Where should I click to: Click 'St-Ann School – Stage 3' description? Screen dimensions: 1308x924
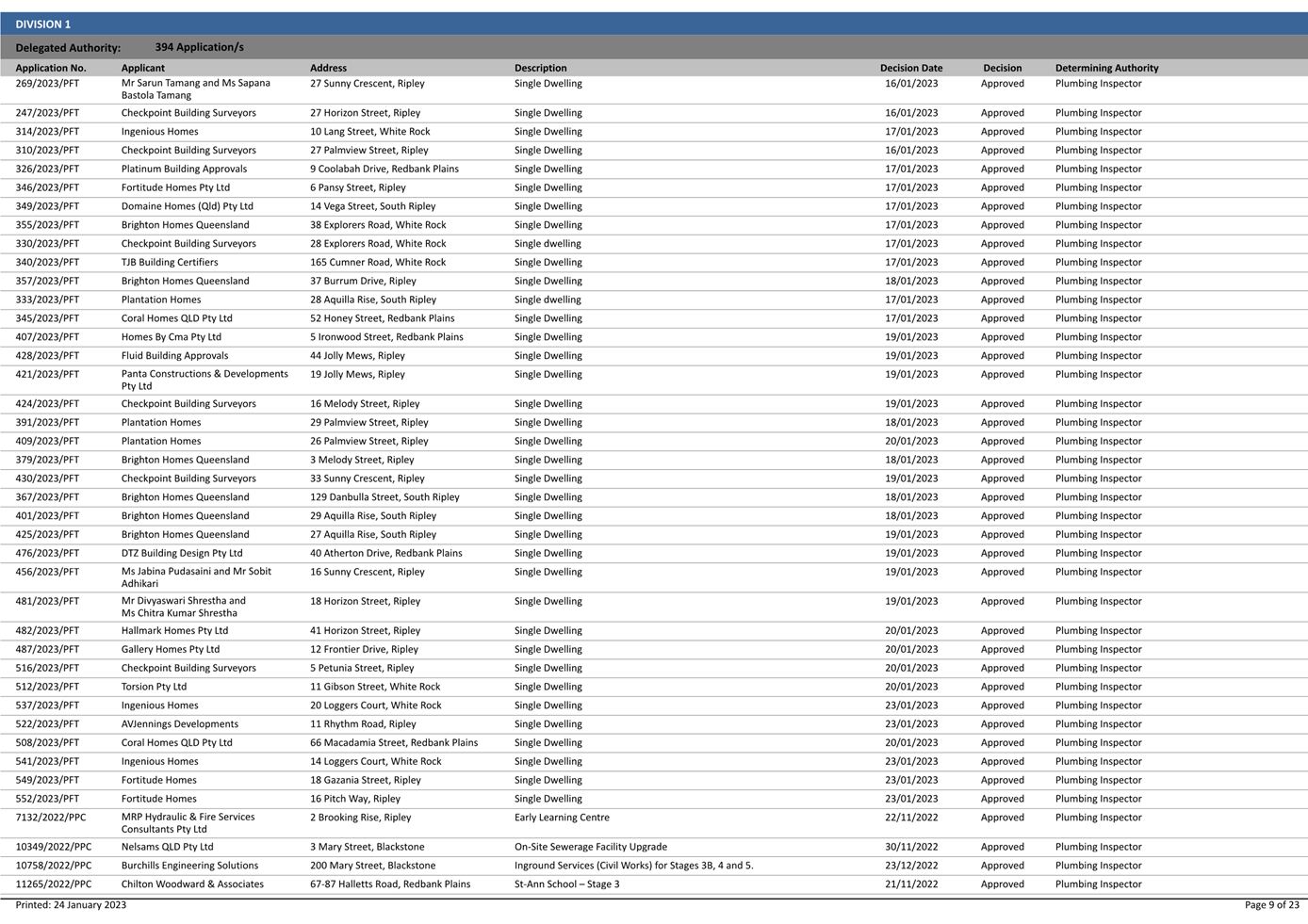(567, 884)
